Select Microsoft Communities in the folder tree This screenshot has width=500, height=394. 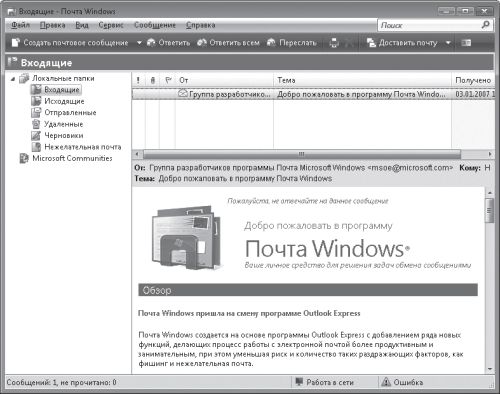72,158
